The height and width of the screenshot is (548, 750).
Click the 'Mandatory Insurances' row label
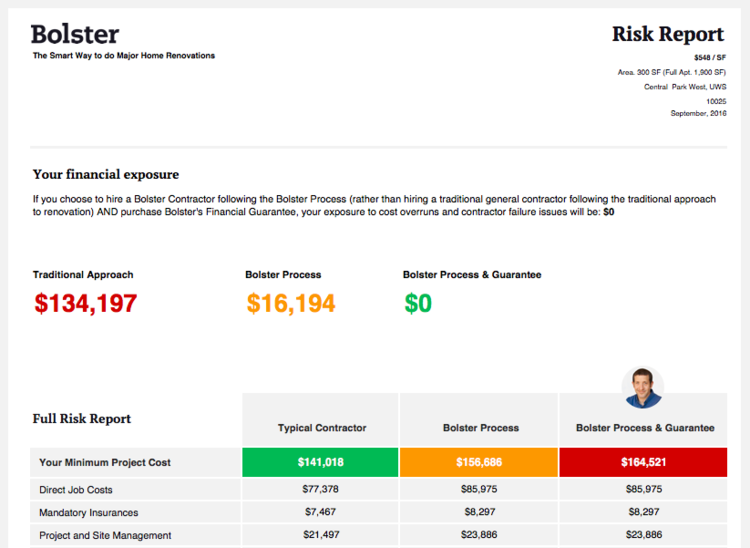(x=88, y=513)
